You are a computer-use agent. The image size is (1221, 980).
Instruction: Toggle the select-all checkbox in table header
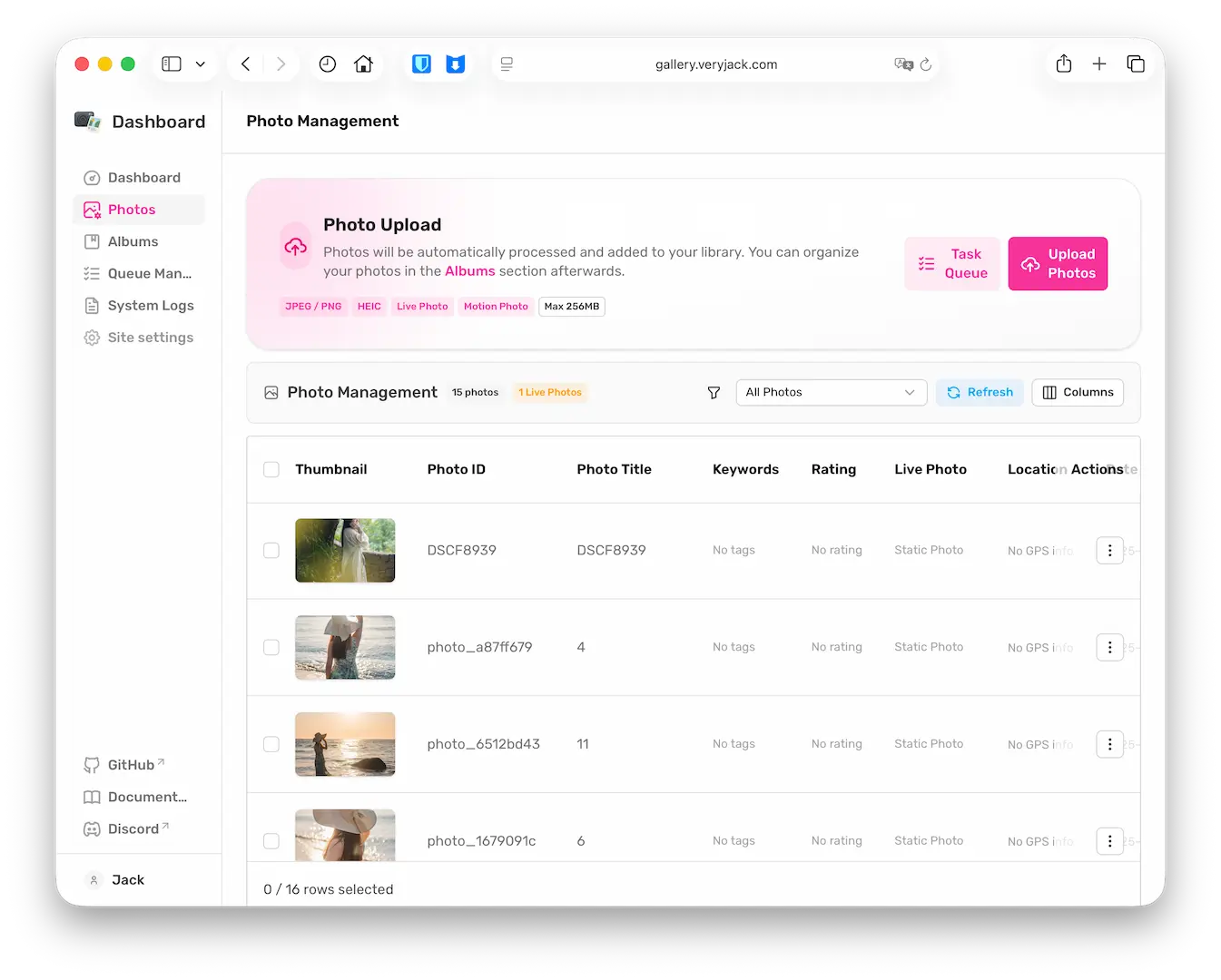[x=271, y=470]
